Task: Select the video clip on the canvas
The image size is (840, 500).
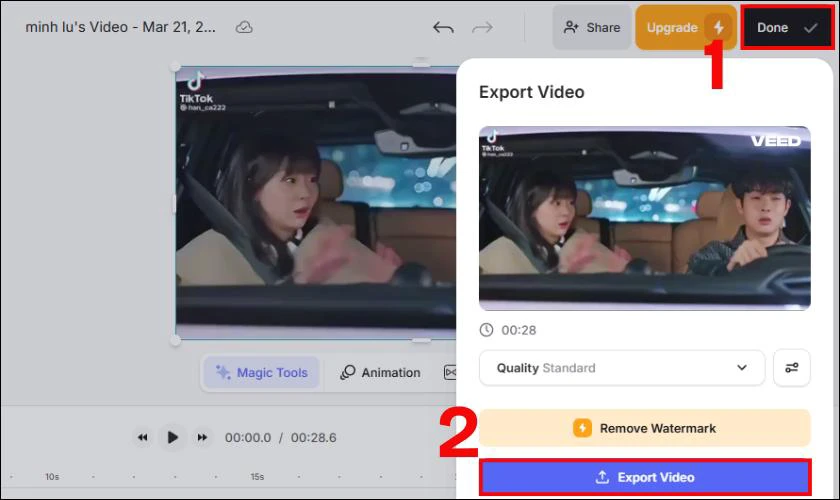Action: click(316, 203)
